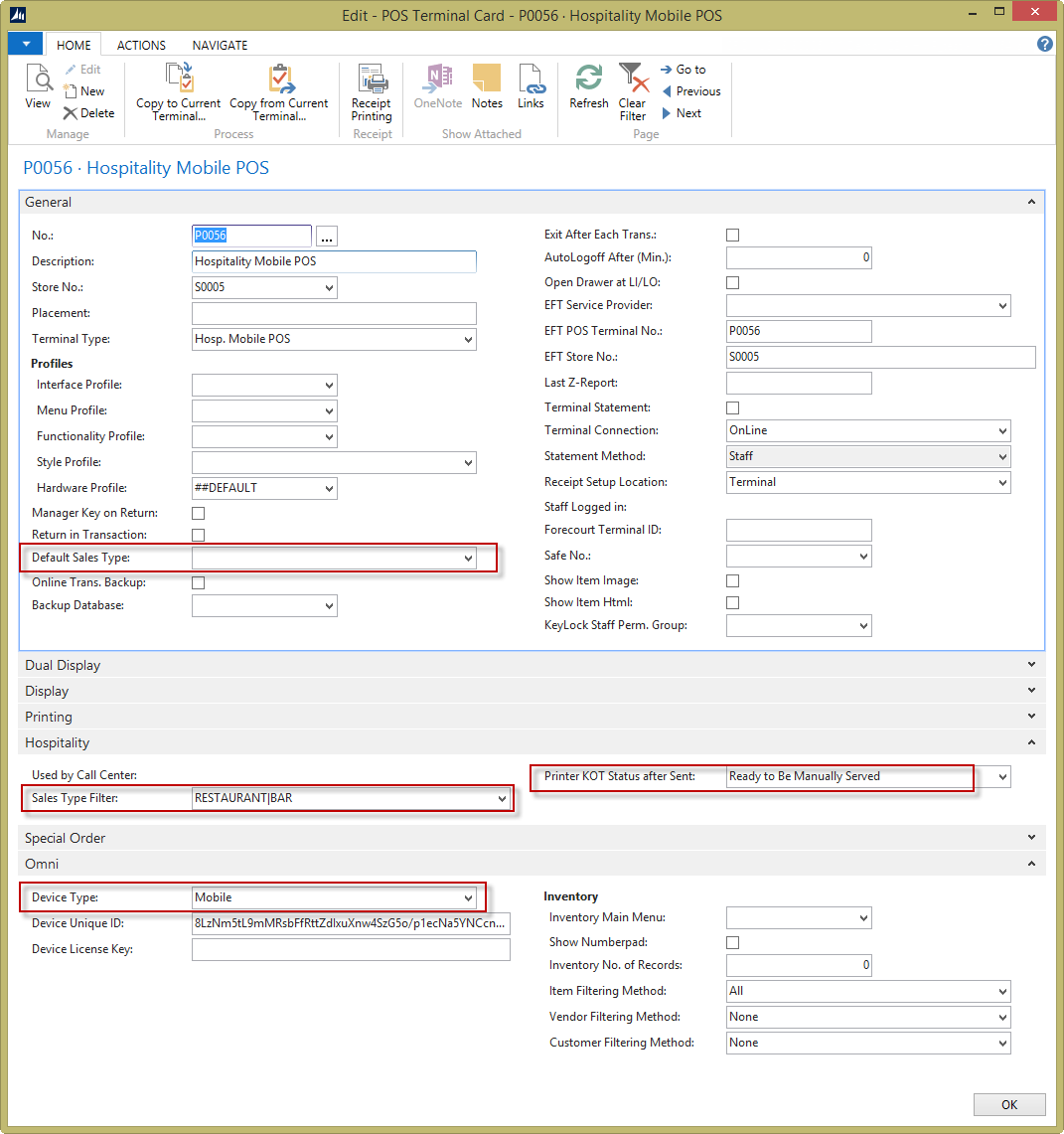The height and width of the screenshot is (1134, 1064).
Task: Toggle the Manager Key on Return checkbox
Action: [198, 514]
